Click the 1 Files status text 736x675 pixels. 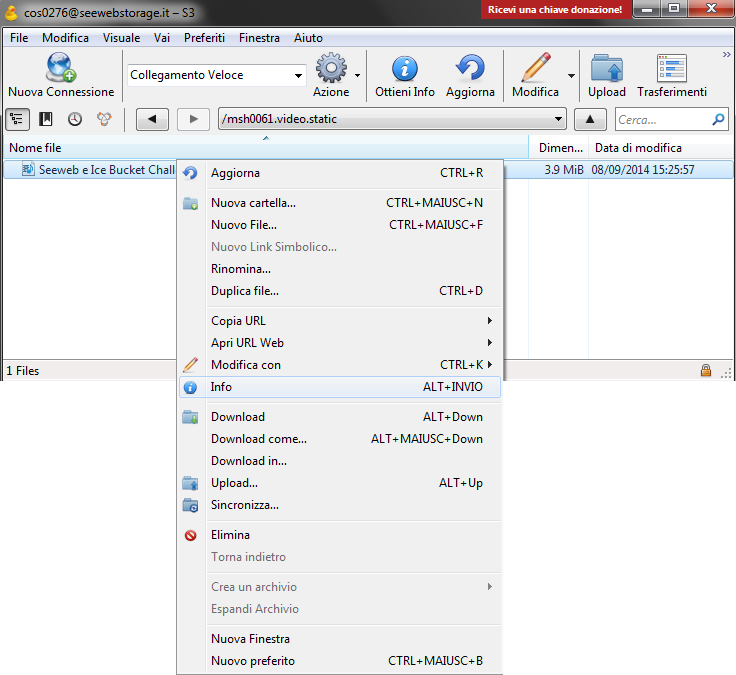[23, 371]
